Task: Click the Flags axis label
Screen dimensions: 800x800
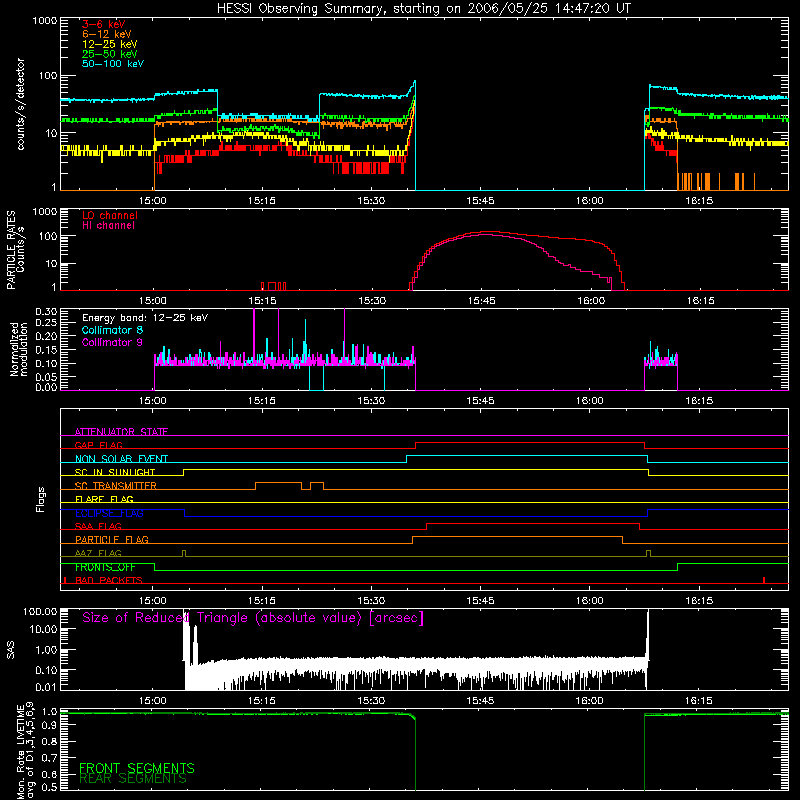Action: [x=41, y=499]
